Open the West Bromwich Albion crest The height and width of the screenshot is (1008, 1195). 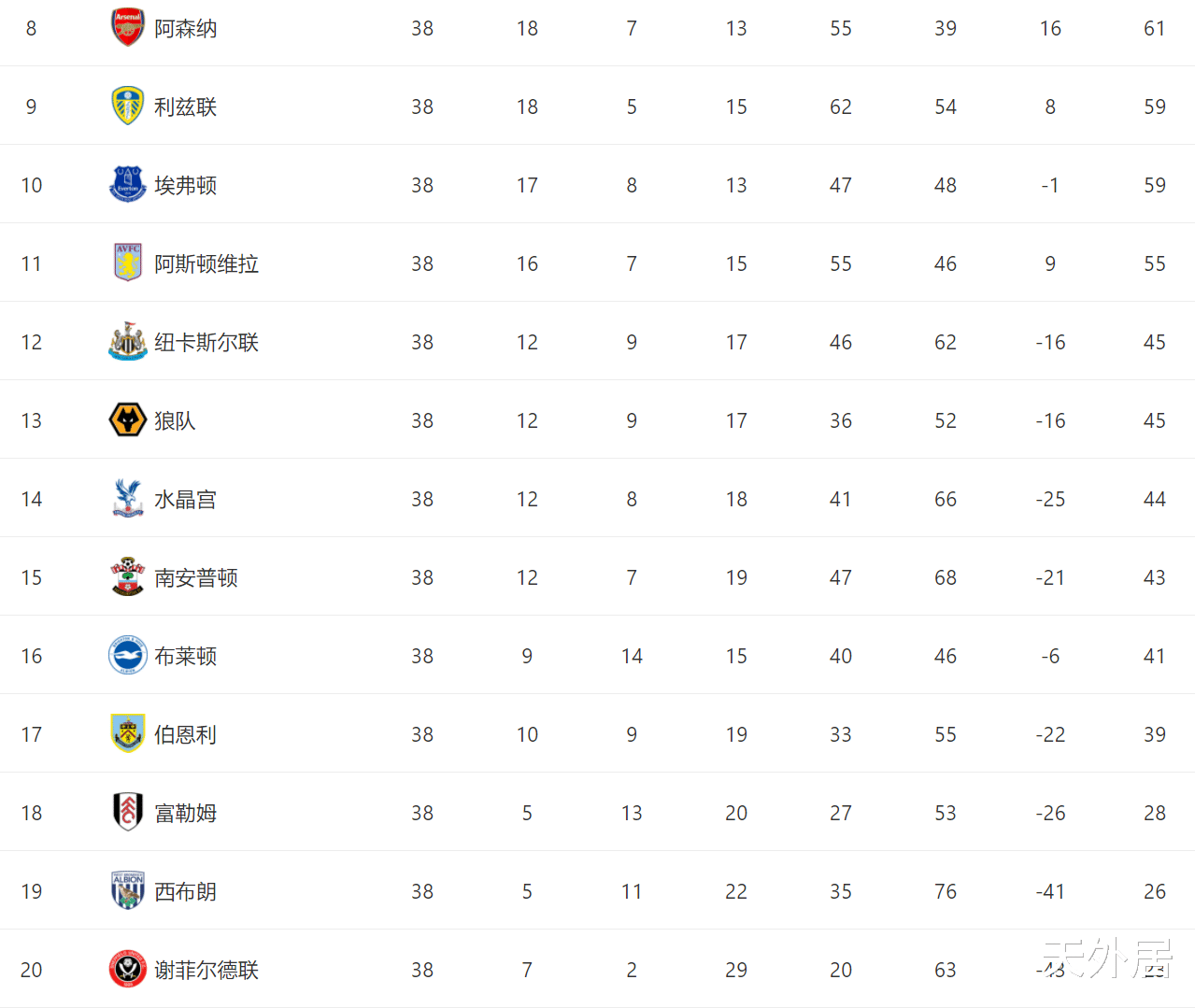click(128, 890)
